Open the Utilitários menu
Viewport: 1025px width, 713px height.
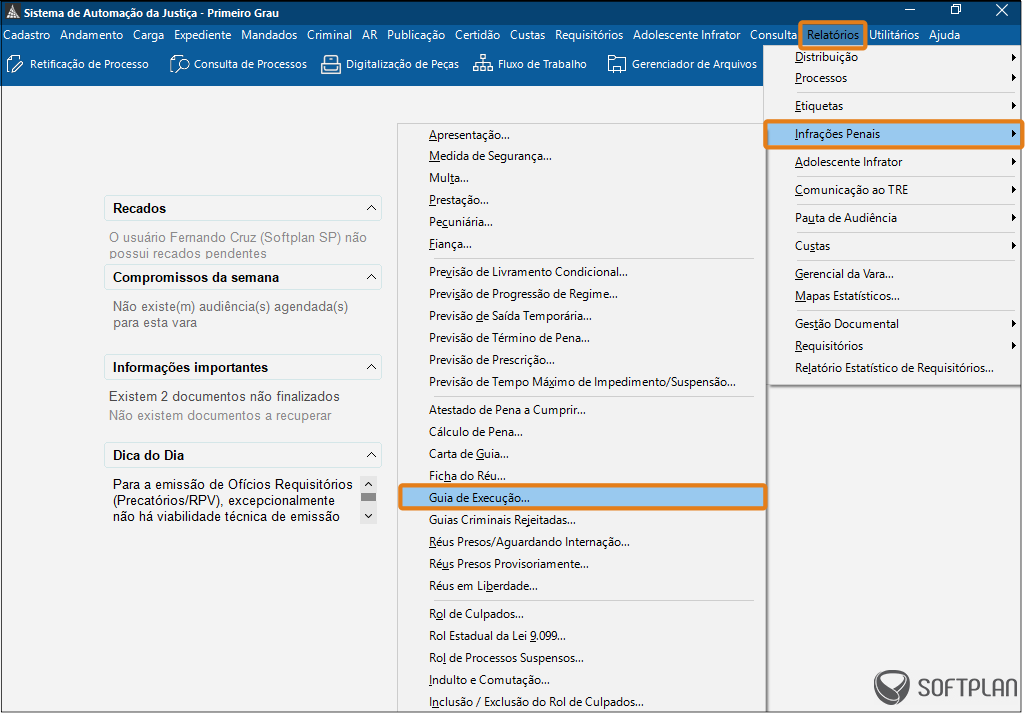coord(894,35)
